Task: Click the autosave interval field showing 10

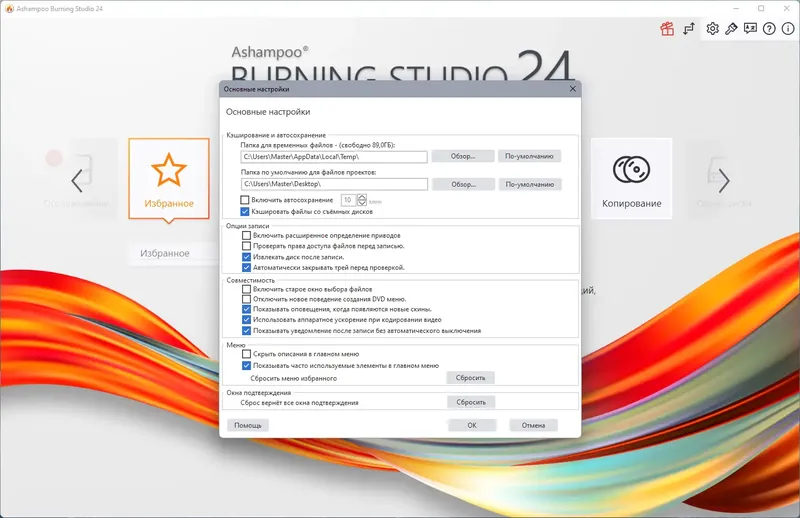Action: pos(349,200)
